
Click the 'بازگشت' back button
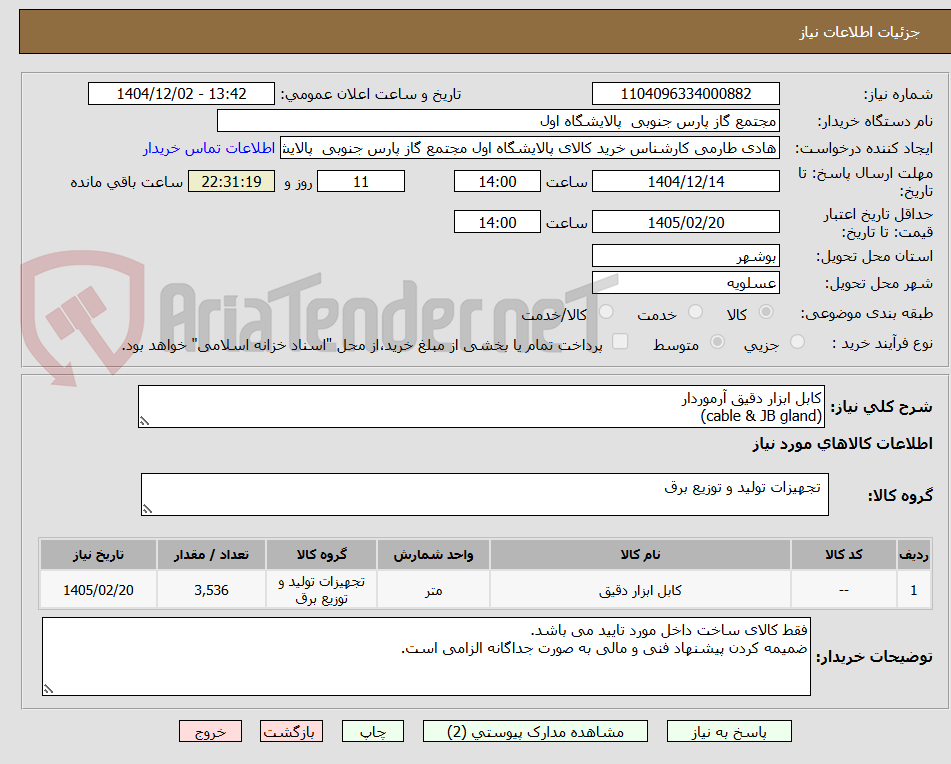click(291, 731)
